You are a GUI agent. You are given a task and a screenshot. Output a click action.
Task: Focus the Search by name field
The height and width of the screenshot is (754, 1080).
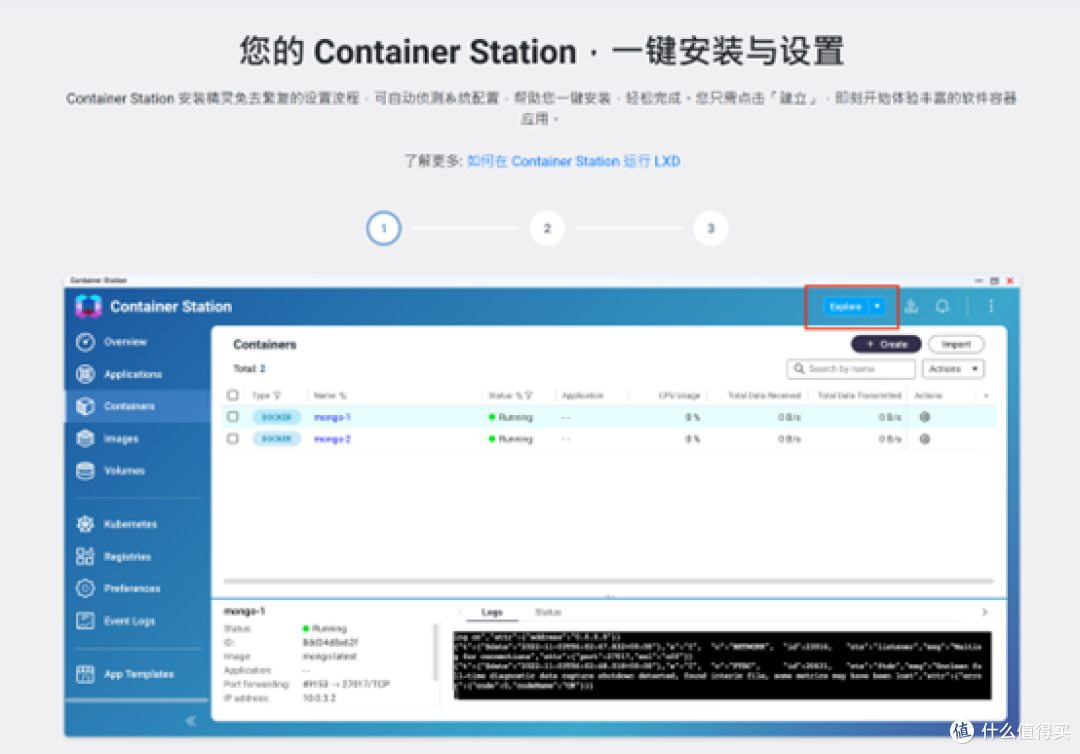pos(851,369)
